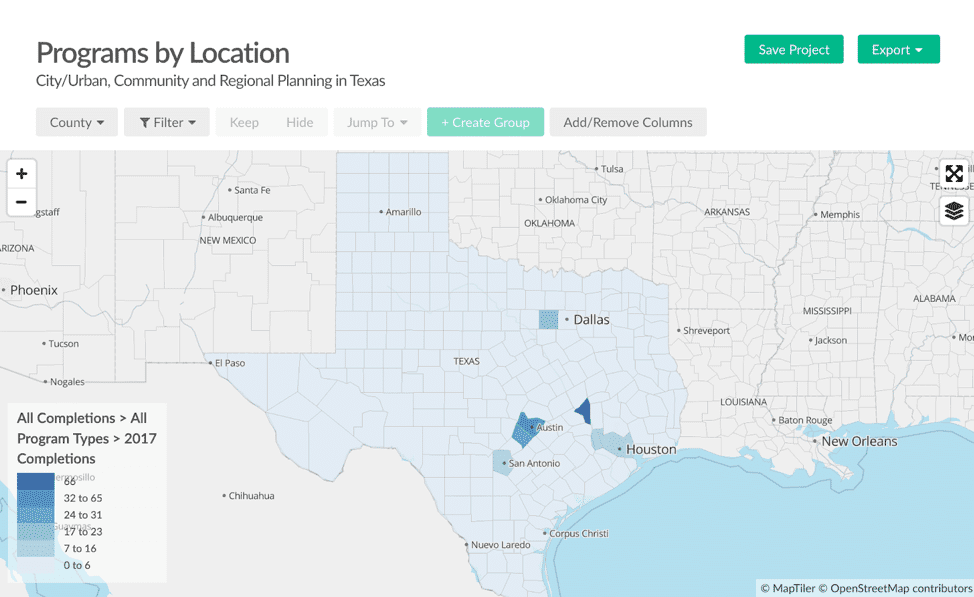
Task: Select the Hide option
Action: coord(300,122)
